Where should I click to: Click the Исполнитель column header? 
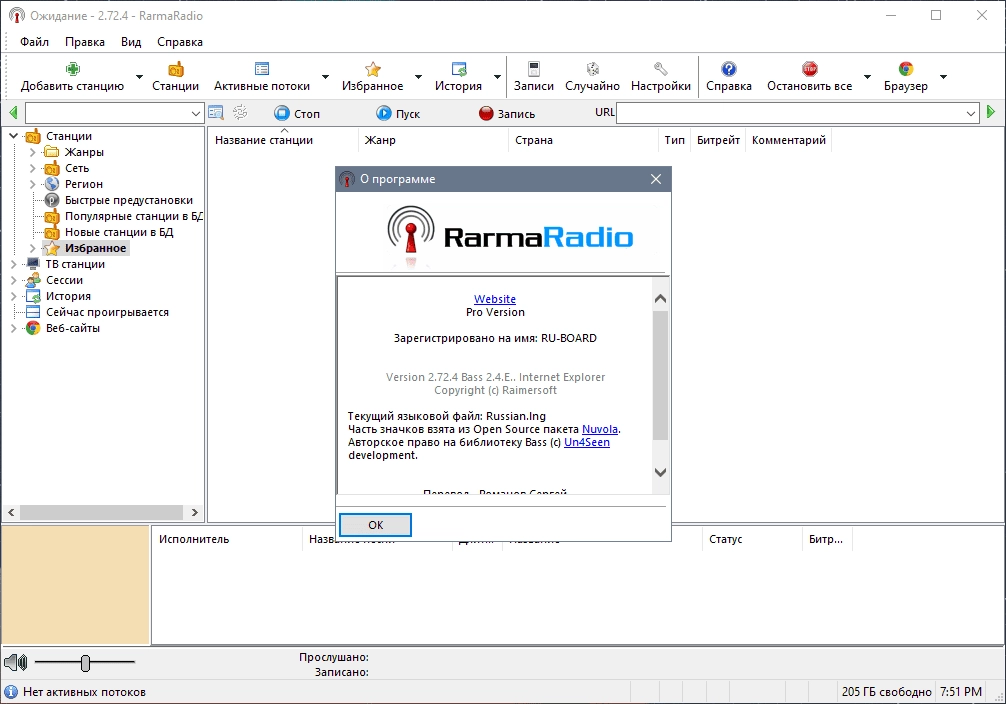point(226,539)
